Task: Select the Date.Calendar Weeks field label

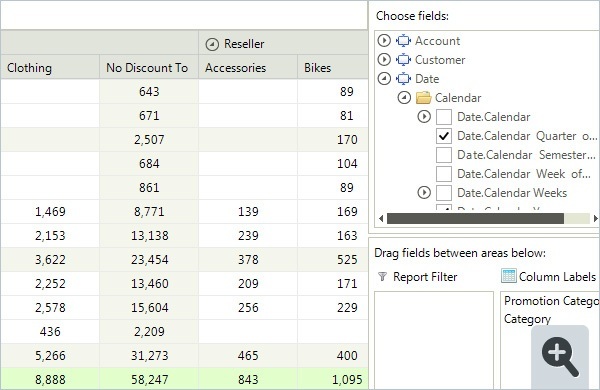Action: [x=512, y=193]
